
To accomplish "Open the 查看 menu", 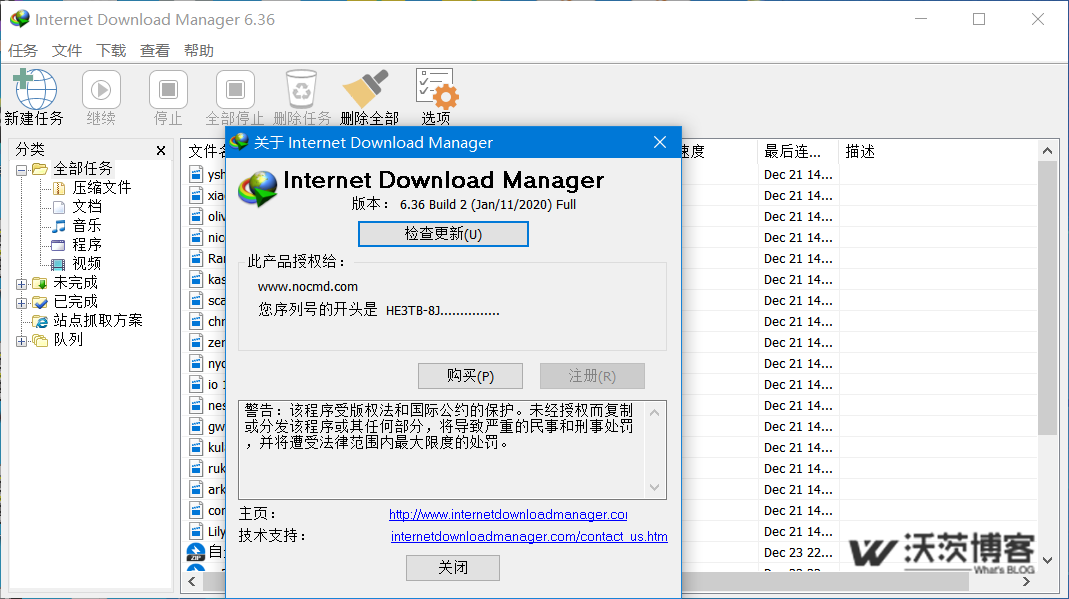I will (155, 50).
